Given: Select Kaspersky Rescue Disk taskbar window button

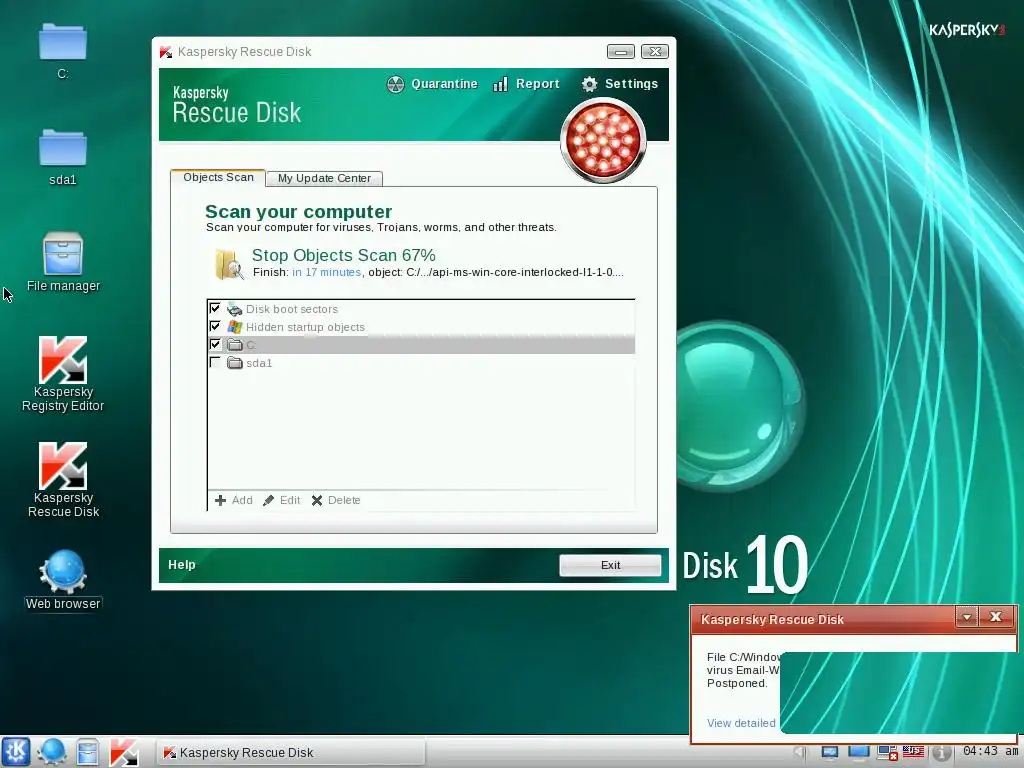Looking at the screenshot, I should click(291, 752).
